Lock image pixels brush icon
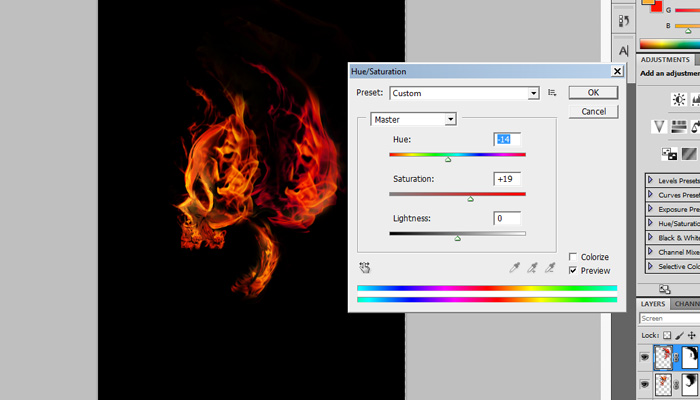Viewport: 700px width, 400px height. click(679, 335)
